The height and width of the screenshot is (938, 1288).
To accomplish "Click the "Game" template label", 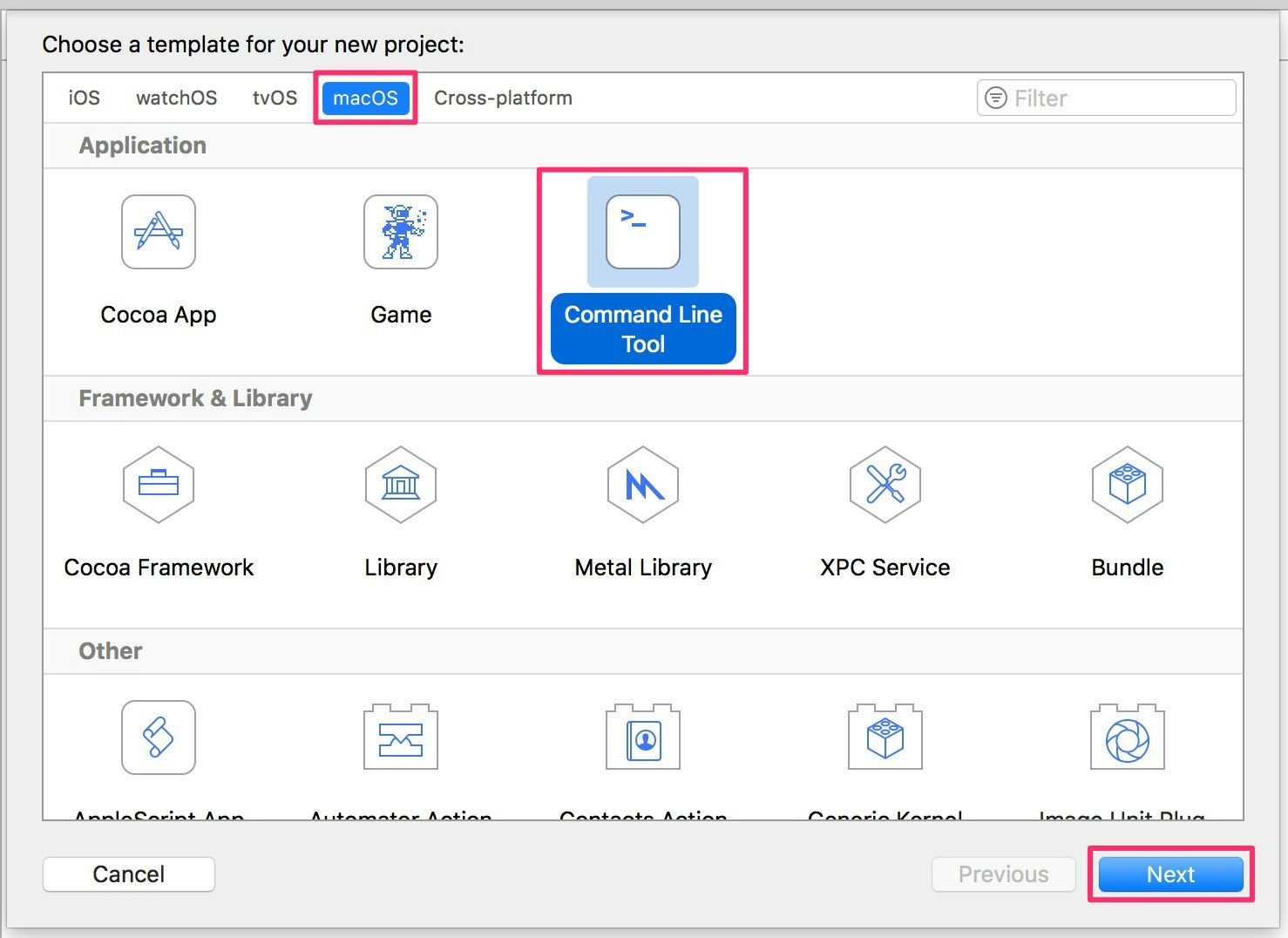I will (401, 315).
